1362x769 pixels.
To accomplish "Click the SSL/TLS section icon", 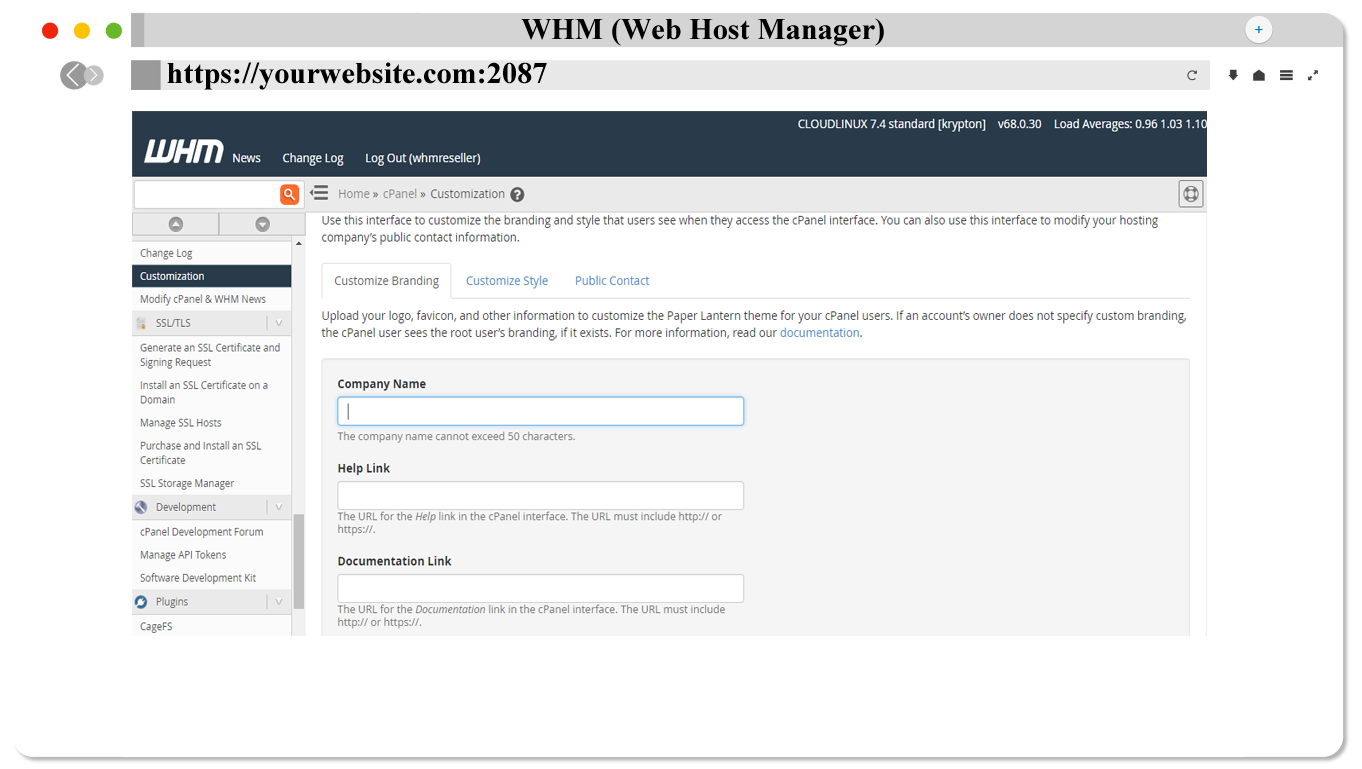I will (141, 323).
